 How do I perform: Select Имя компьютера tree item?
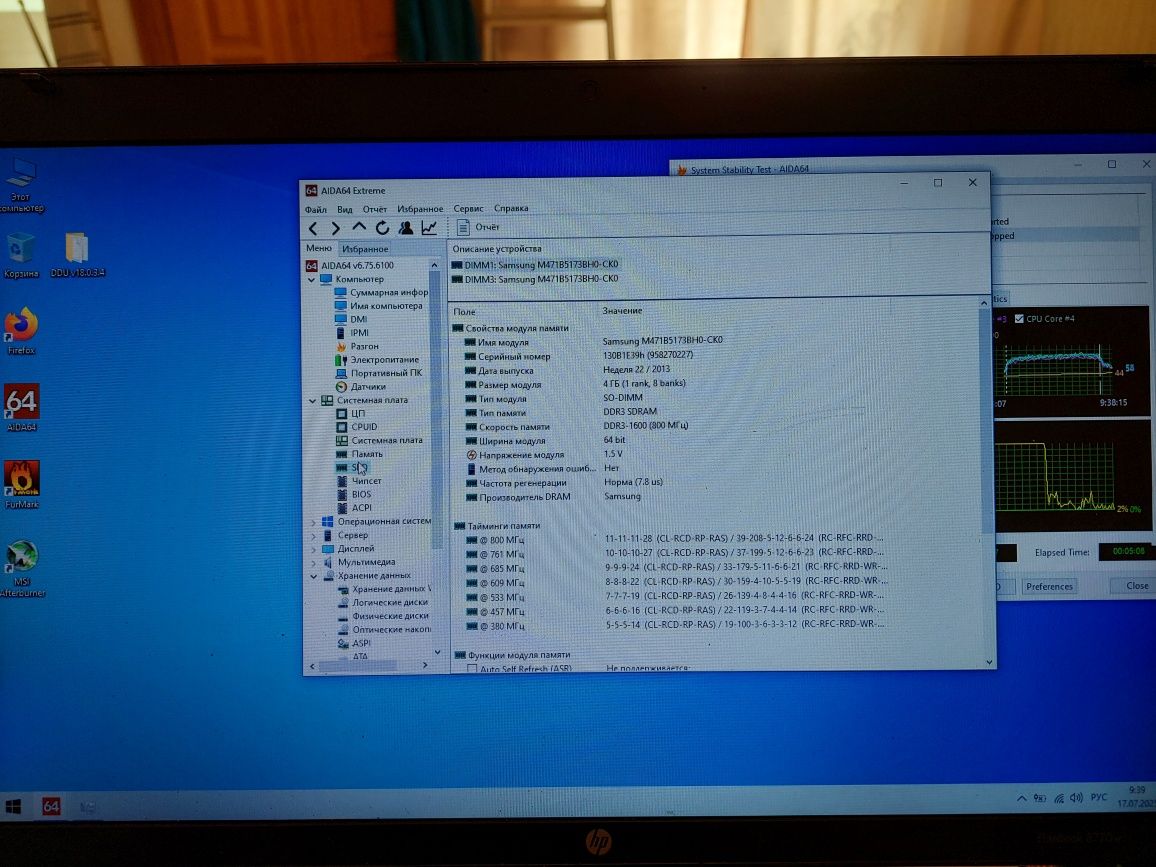(x=379, y=306)
